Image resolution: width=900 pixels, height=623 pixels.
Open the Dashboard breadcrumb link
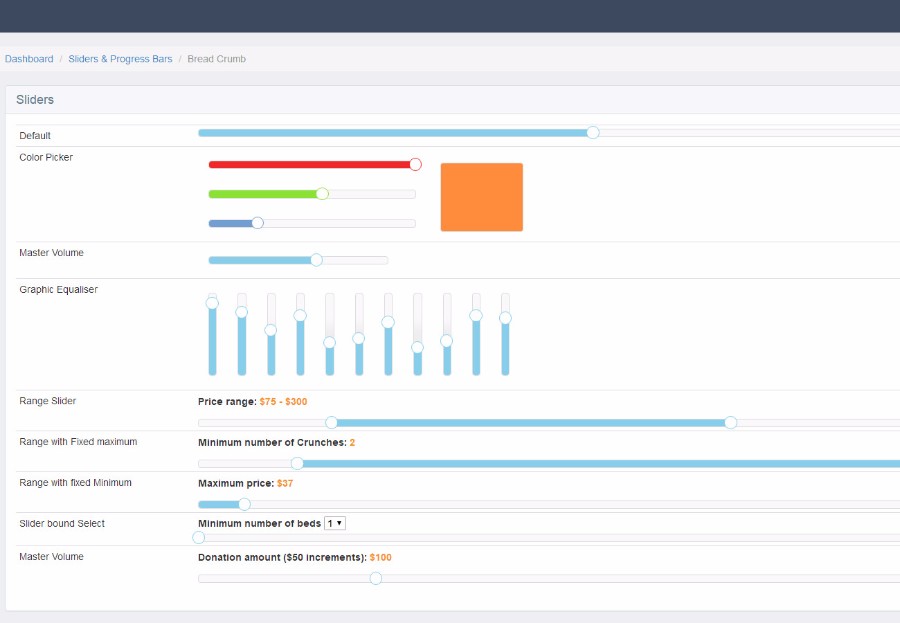coord(29,59)
